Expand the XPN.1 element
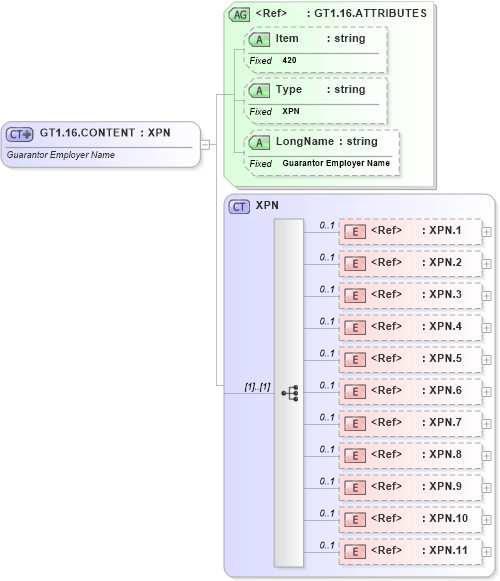The width and height of the screenshot is (500, 581). click(486, 232)
